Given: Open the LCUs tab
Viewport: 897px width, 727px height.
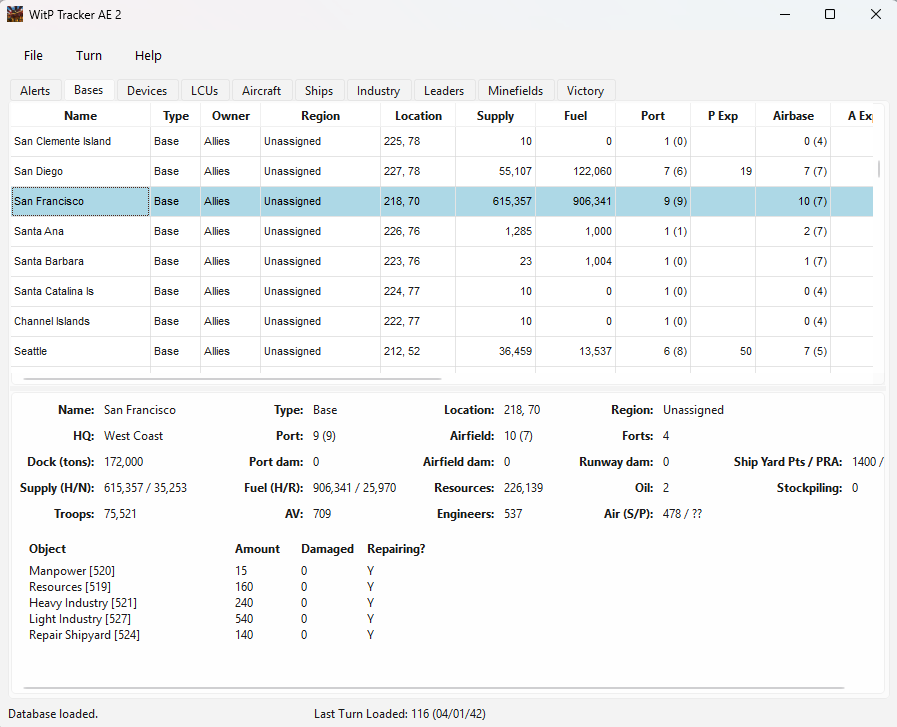Looking at the screenshot, I should 205,91.
